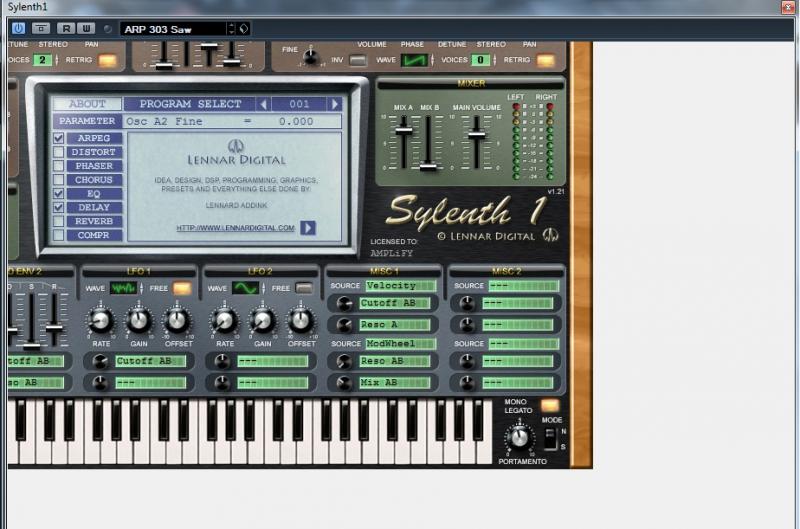The image size is (800, 529).
Task: Switch to the CHORUS tab
Action: coord(94,180)
